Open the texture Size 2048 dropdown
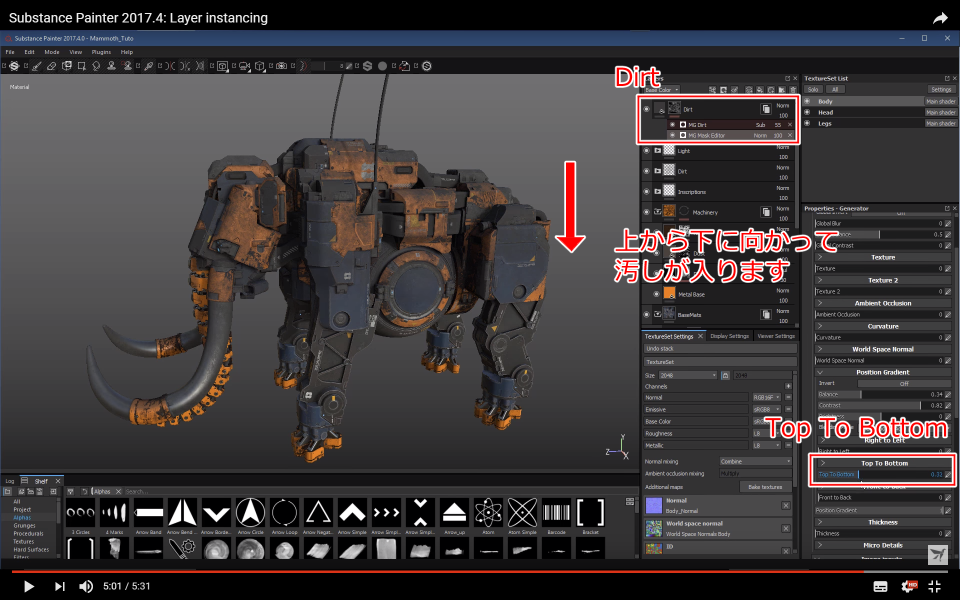The image size is (960, 600). coord(687,375)
